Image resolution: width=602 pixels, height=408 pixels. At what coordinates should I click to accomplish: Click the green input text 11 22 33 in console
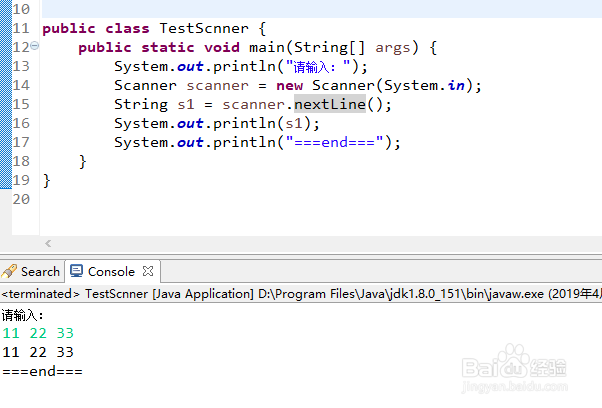tap(38, 333)
